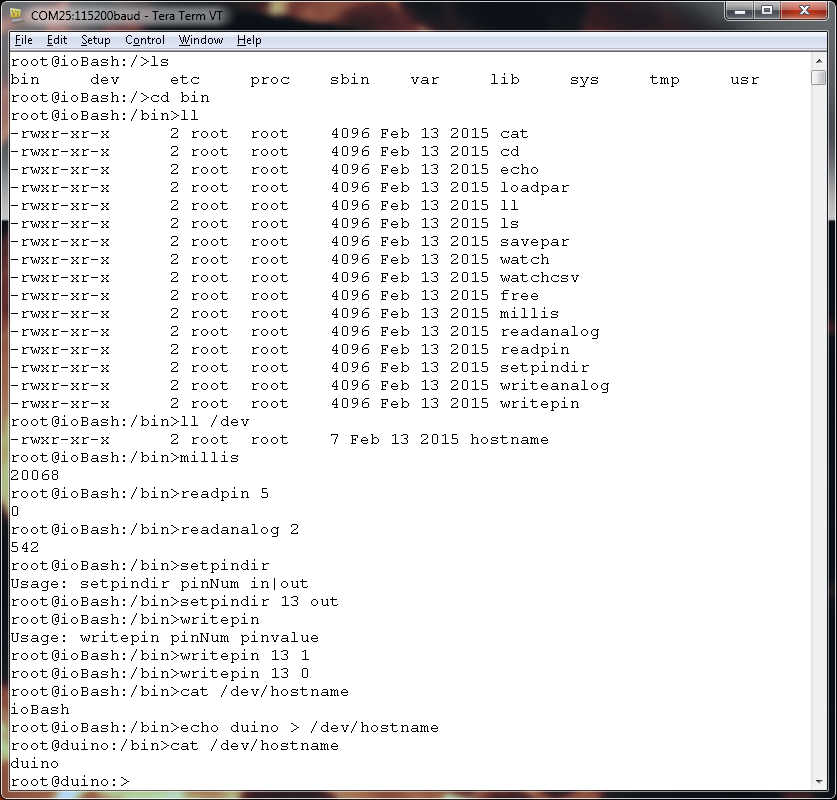
Task: Click the 'proc' directory in ls output
Action: click(270, 80)
